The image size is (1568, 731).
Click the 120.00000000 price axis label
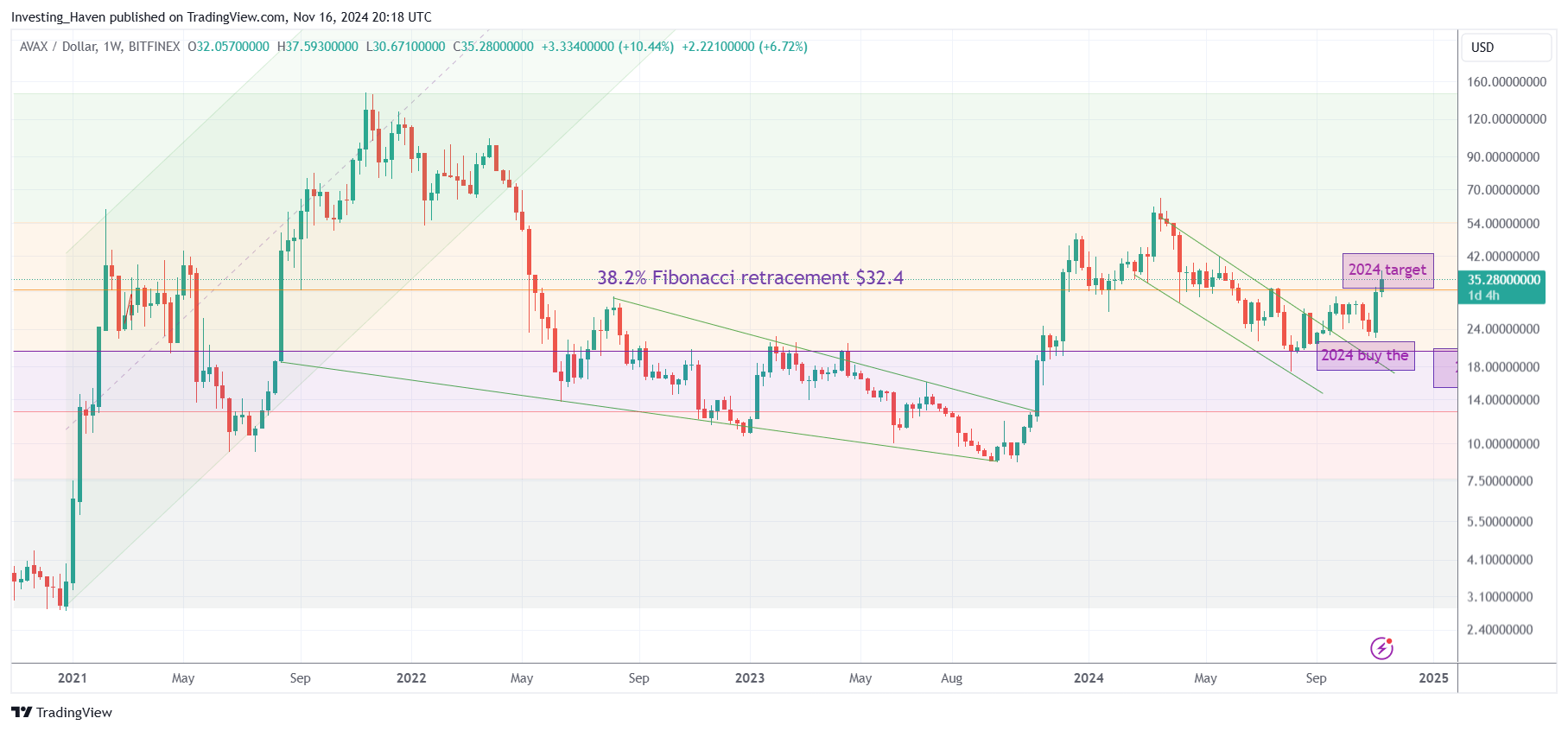[x=1507, y=119]
